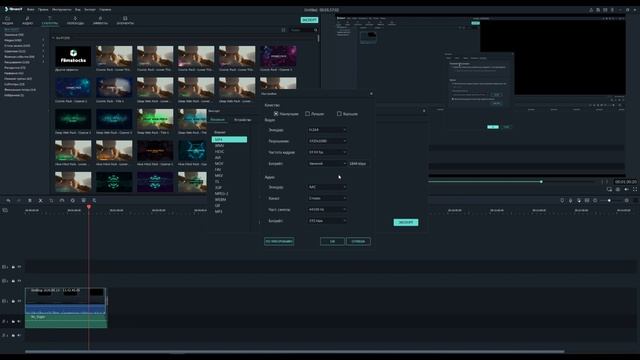The height and width of the screenshot is (360, 640).
Task: Click the preview fullscreen icon
Action: click(635, 189)
